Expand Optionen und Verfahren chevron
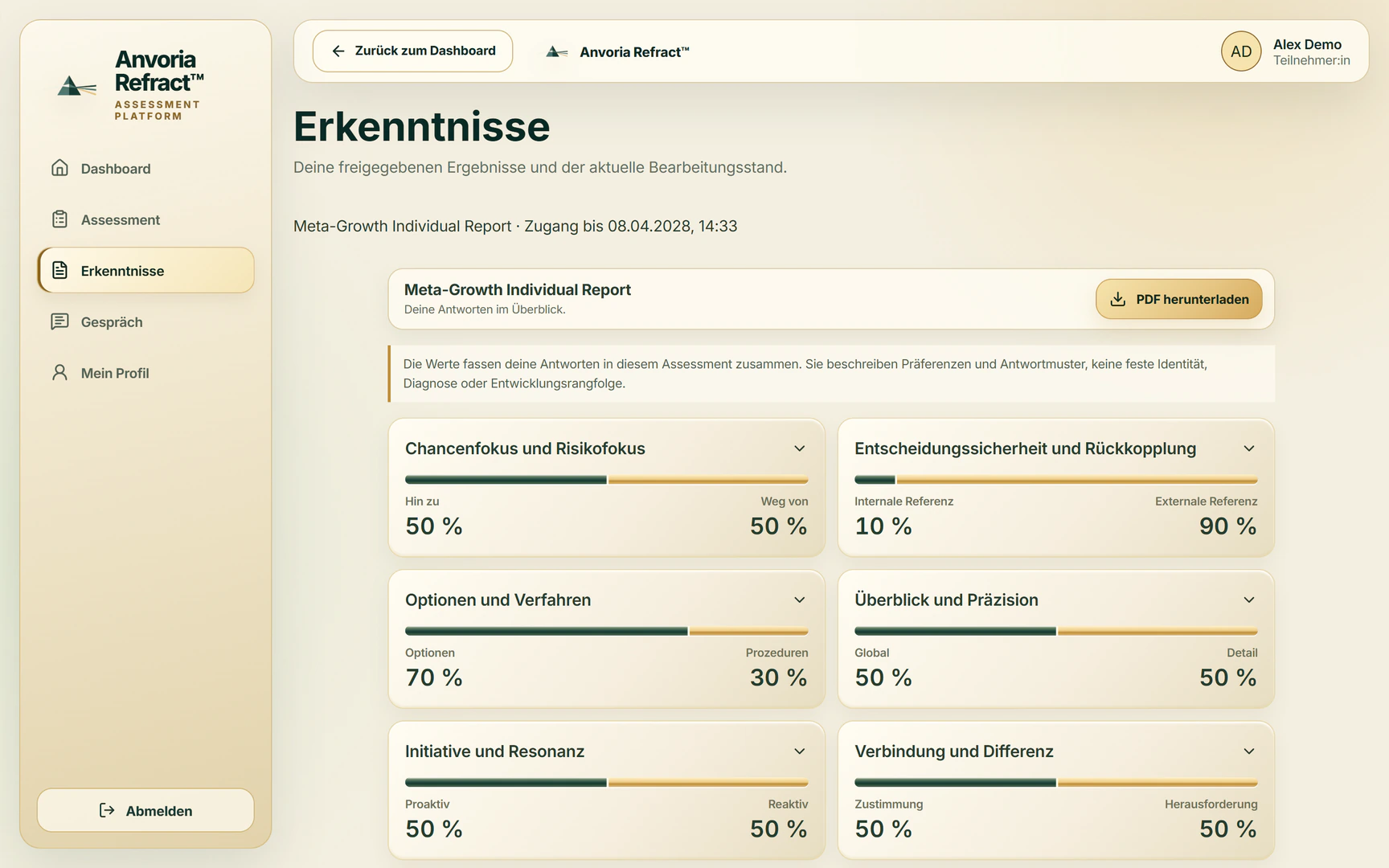 pyautogui.click(x=800, y=600)
